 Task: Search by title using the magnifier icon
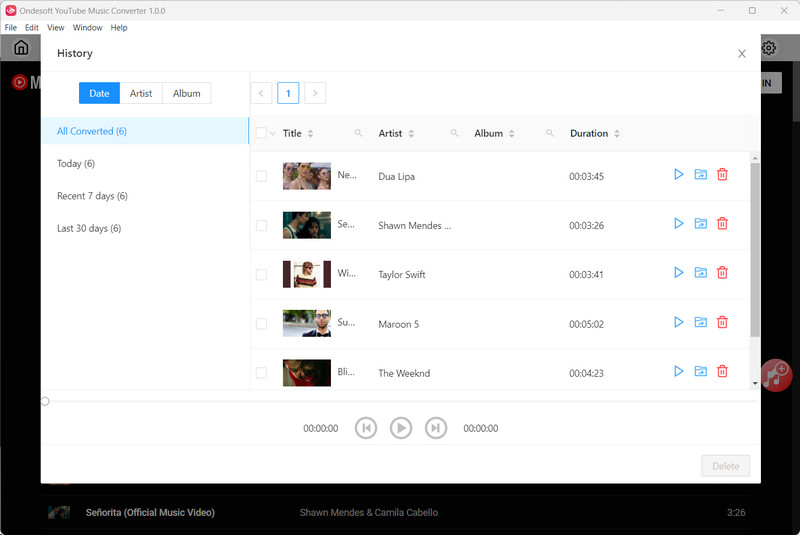[x=358, y=133]
